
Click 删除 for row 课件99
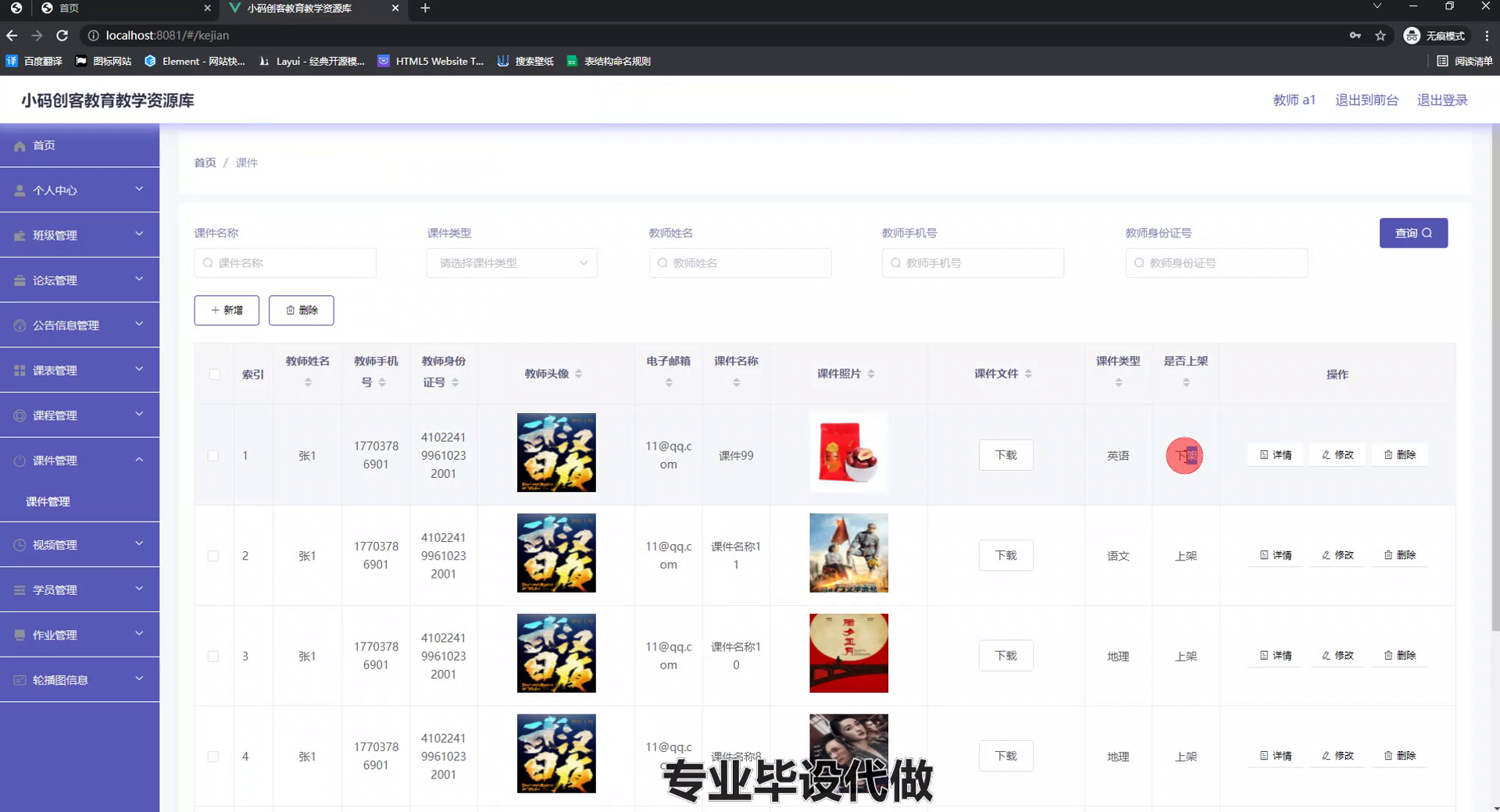tap(1400, 454)
